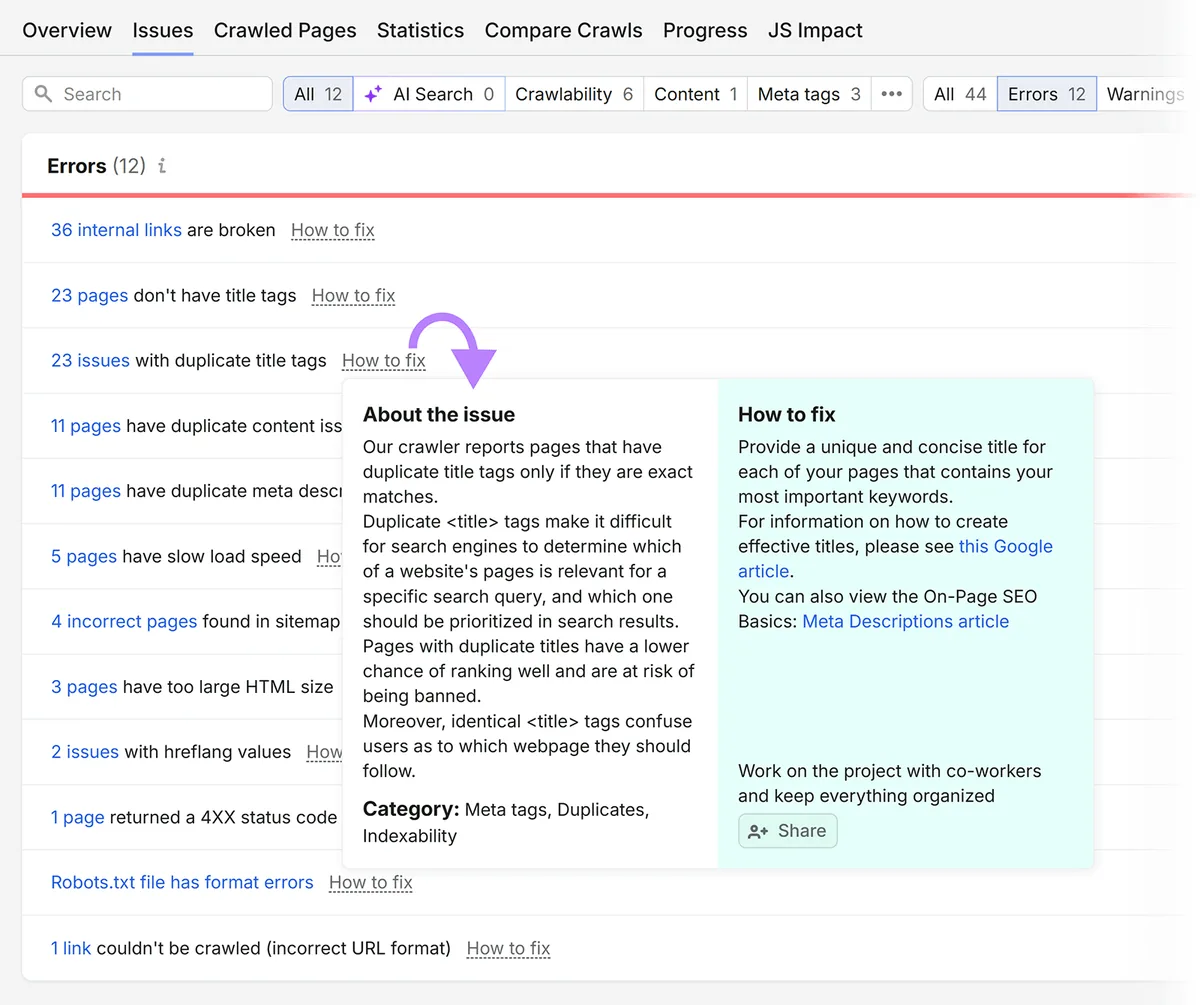Select the Errors 12 filter
The image size is (1200, 1005).
[x=1047, y=94]
